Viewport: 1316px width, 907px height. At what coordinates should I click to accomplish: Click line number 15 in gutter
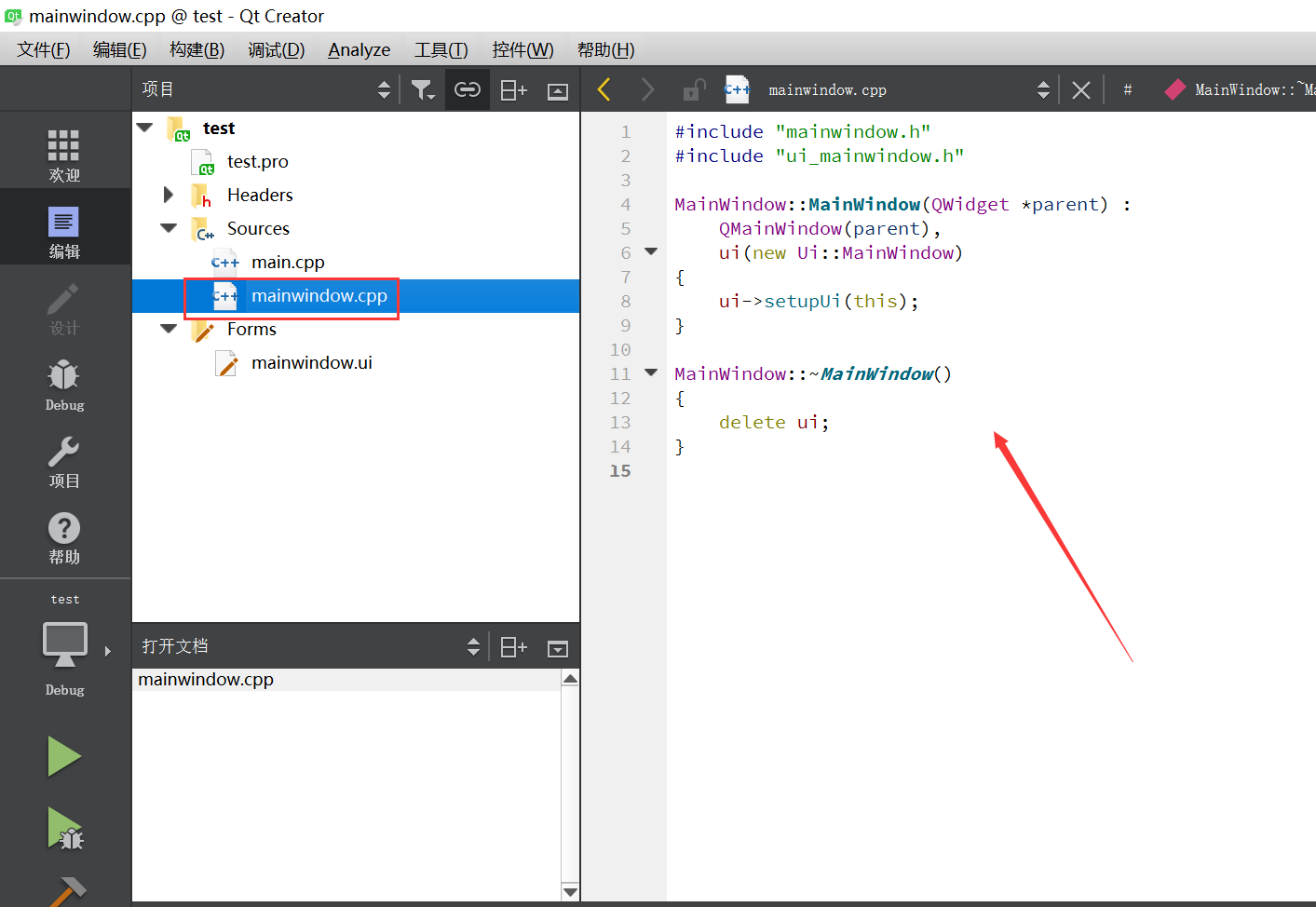tap(620, 471)
